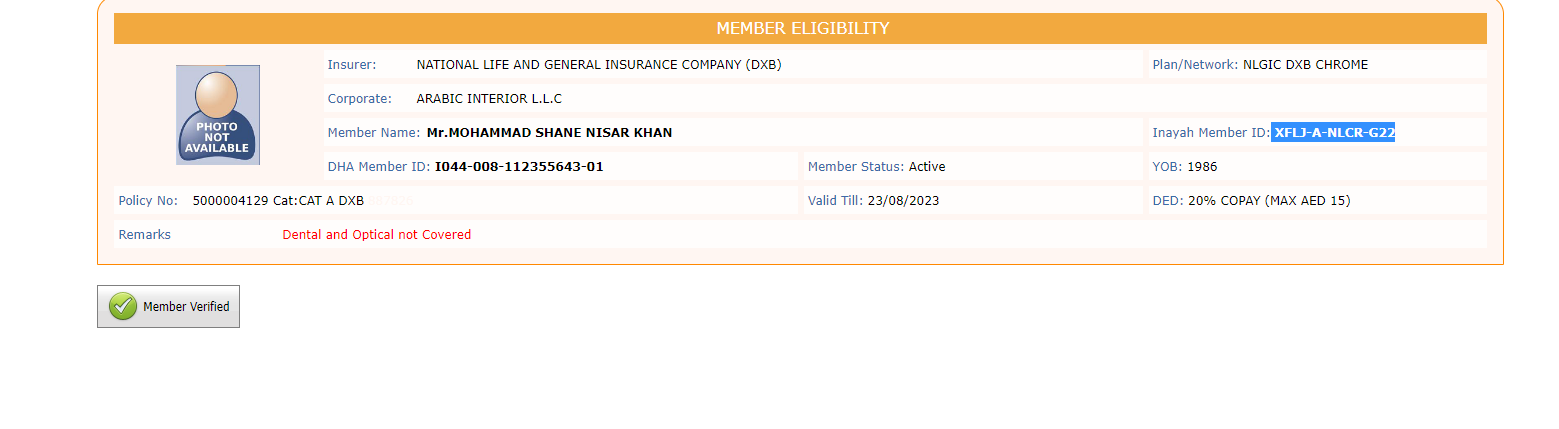This screenshot has height=429, width=1559.
Task: Click the Plan/Network field label
Action: pyautogui.click(x=1195, y=65)
